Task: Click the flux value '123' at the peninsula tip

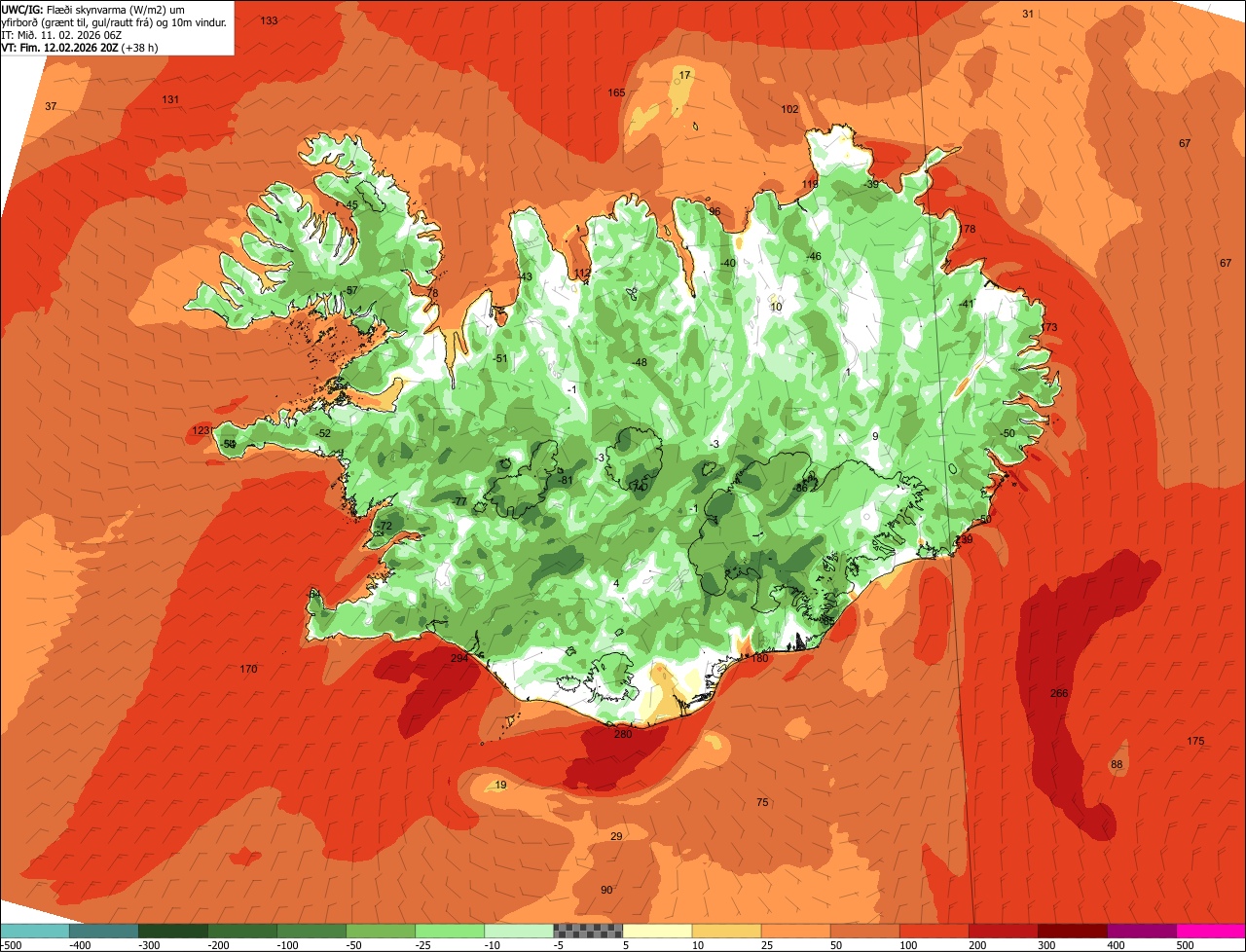Action: [x=201, y=430]
